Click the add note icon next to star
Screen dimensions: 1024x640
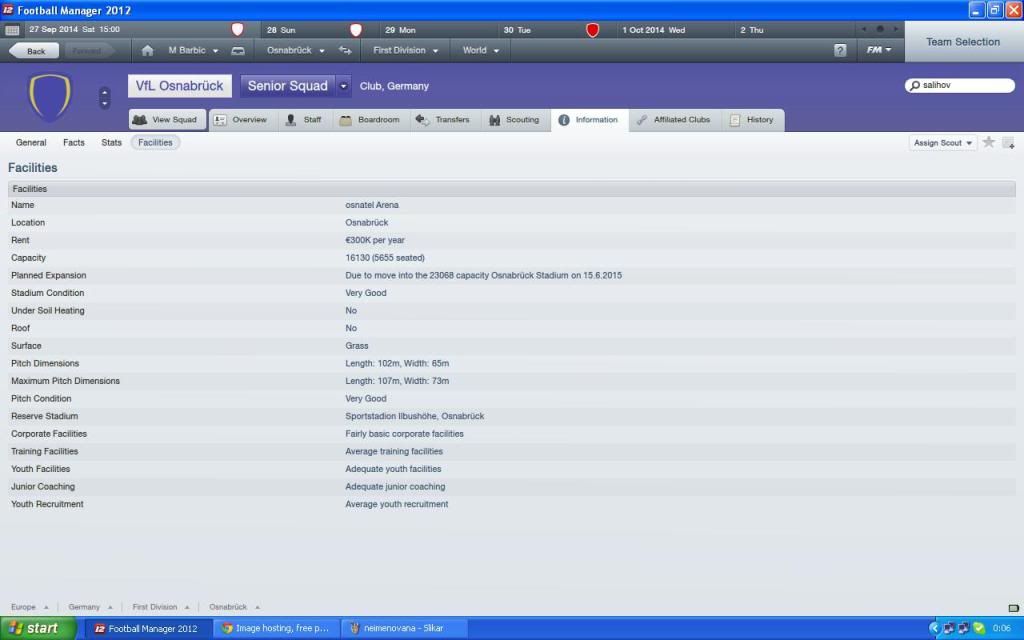tap(1008, 142)
